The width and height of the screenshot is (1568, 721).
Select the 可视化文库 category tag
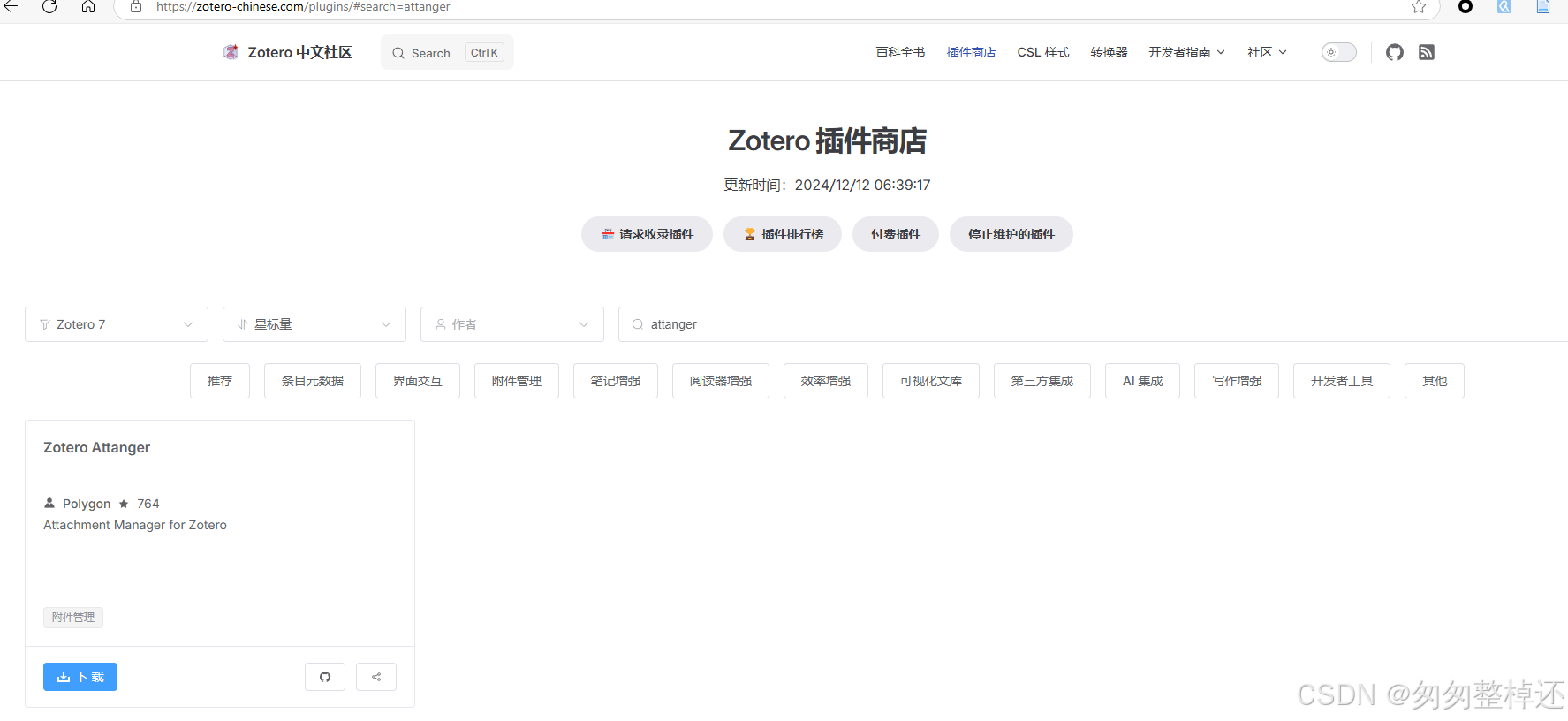point(931,381)
